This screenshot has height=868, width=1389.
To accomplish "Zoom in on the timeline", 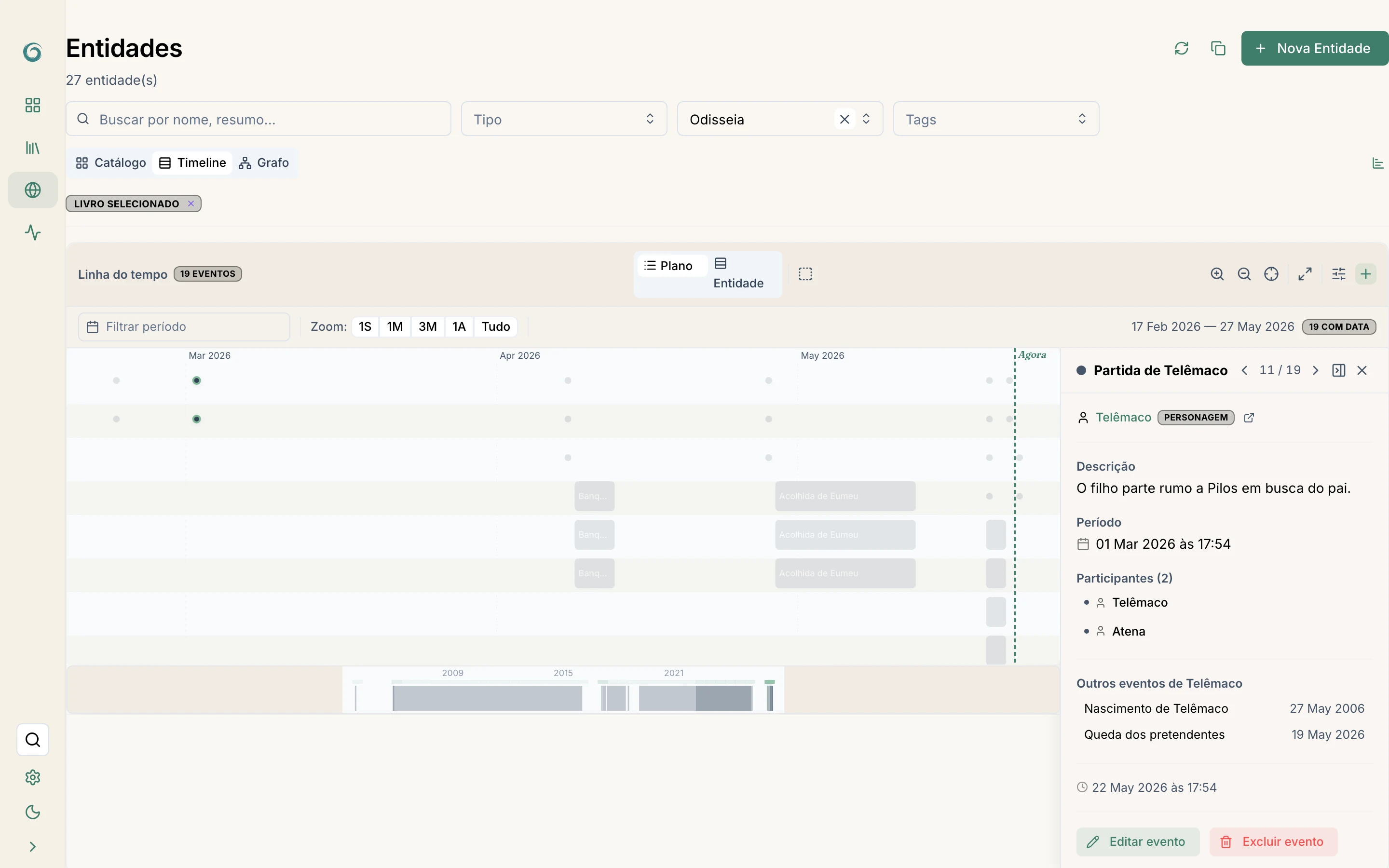I will (1217, 274).
